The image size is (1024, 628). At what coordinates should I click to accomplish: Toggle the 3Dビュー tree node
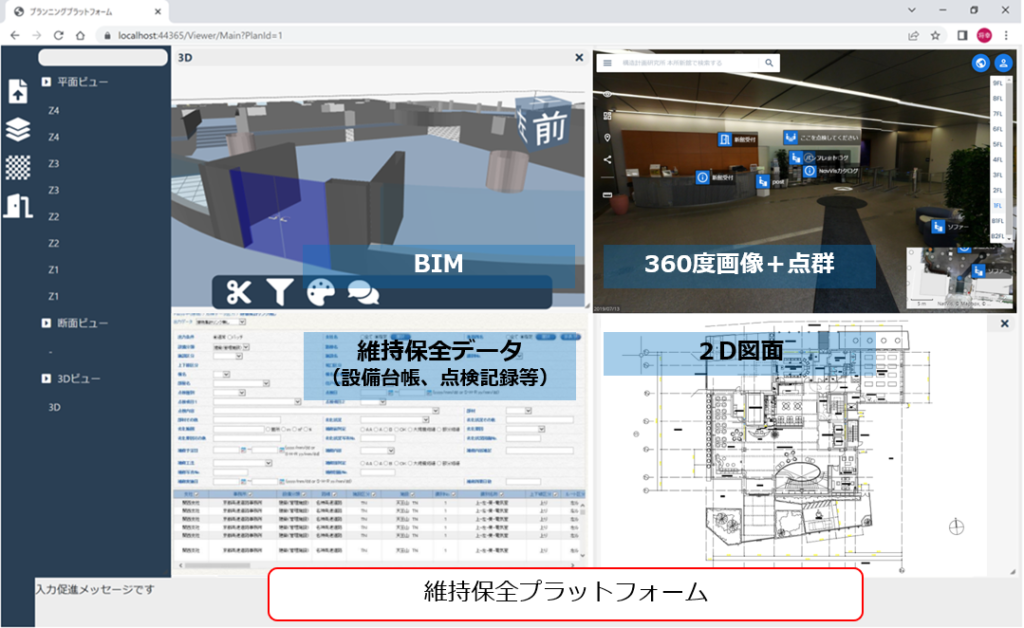[46, 378]
